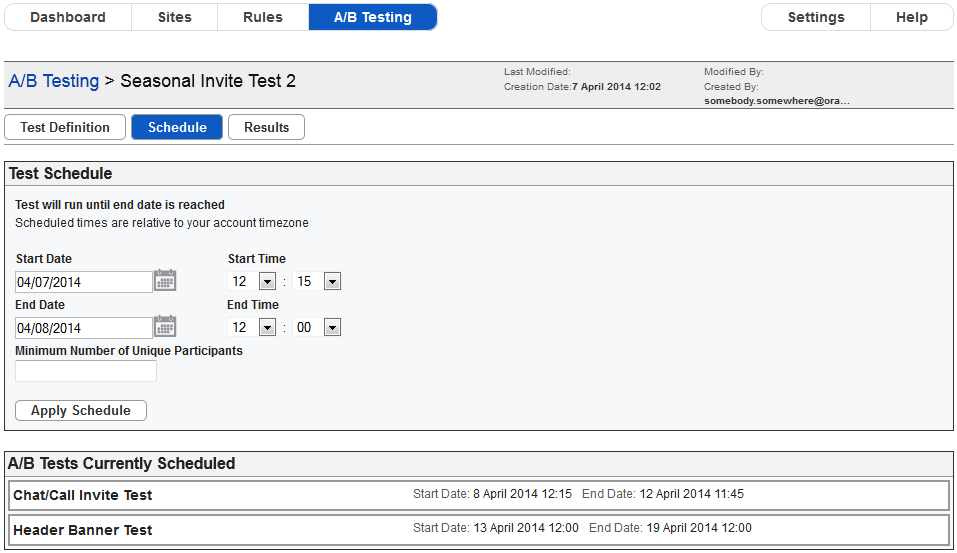The image size is (957, 553).
Task: Click the Apply Schedule button
Action: point(81,410)
